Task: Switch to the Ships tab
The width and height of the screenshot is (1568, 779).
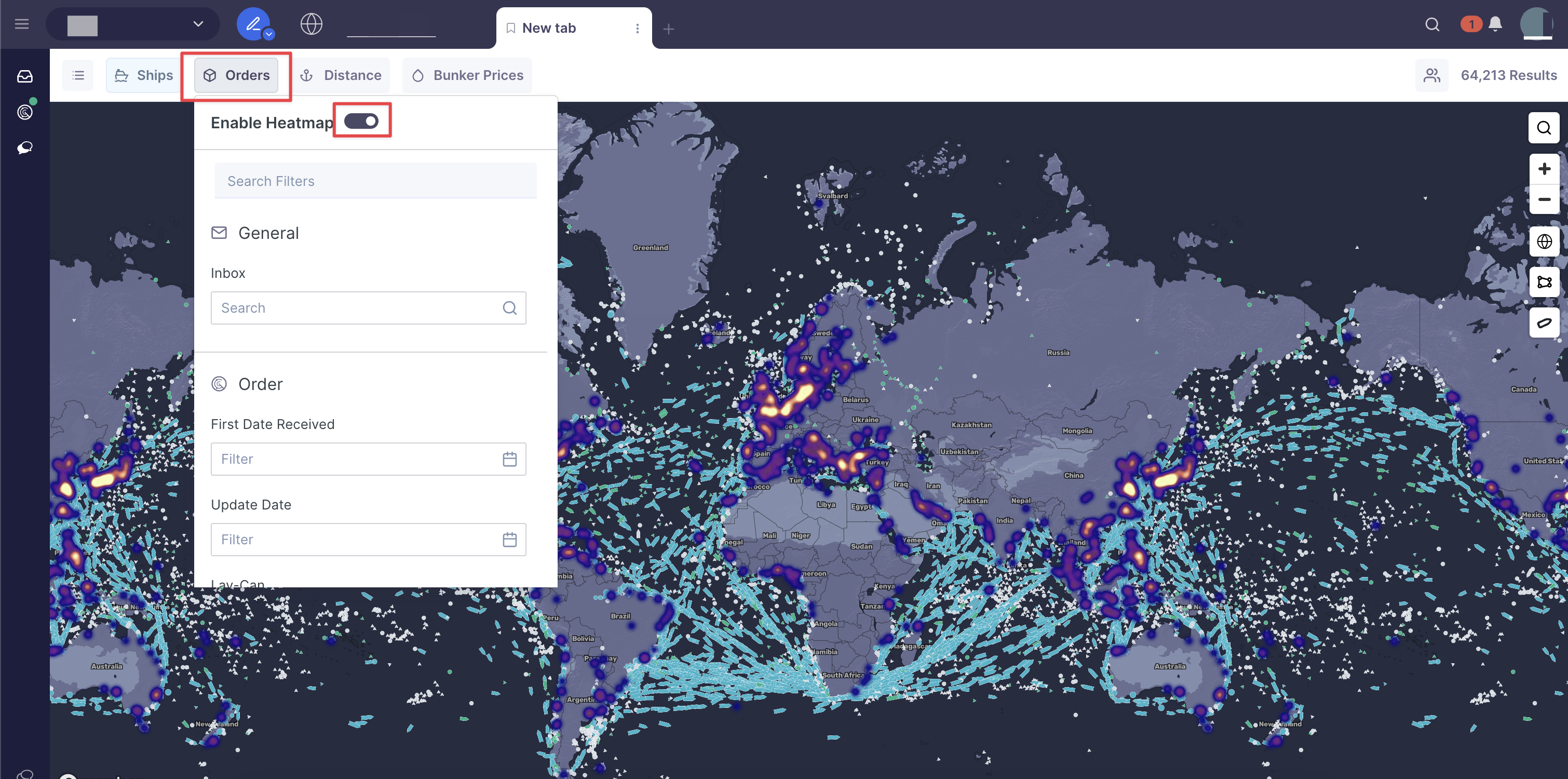Action: tap(144, 75)
